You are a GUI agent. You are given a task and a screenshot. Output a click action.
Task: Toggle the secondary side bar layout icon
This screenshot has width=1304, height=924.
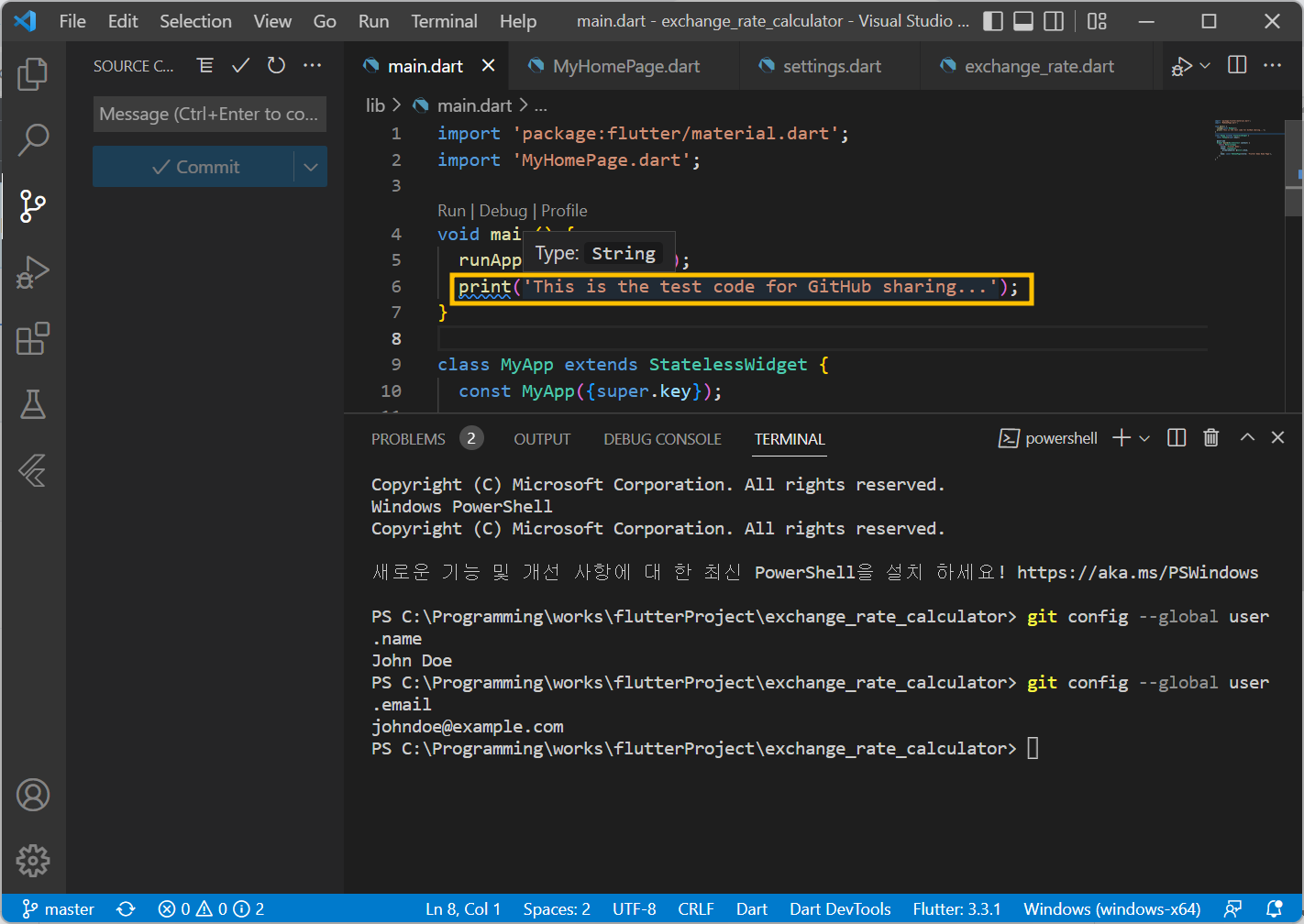1055,21
